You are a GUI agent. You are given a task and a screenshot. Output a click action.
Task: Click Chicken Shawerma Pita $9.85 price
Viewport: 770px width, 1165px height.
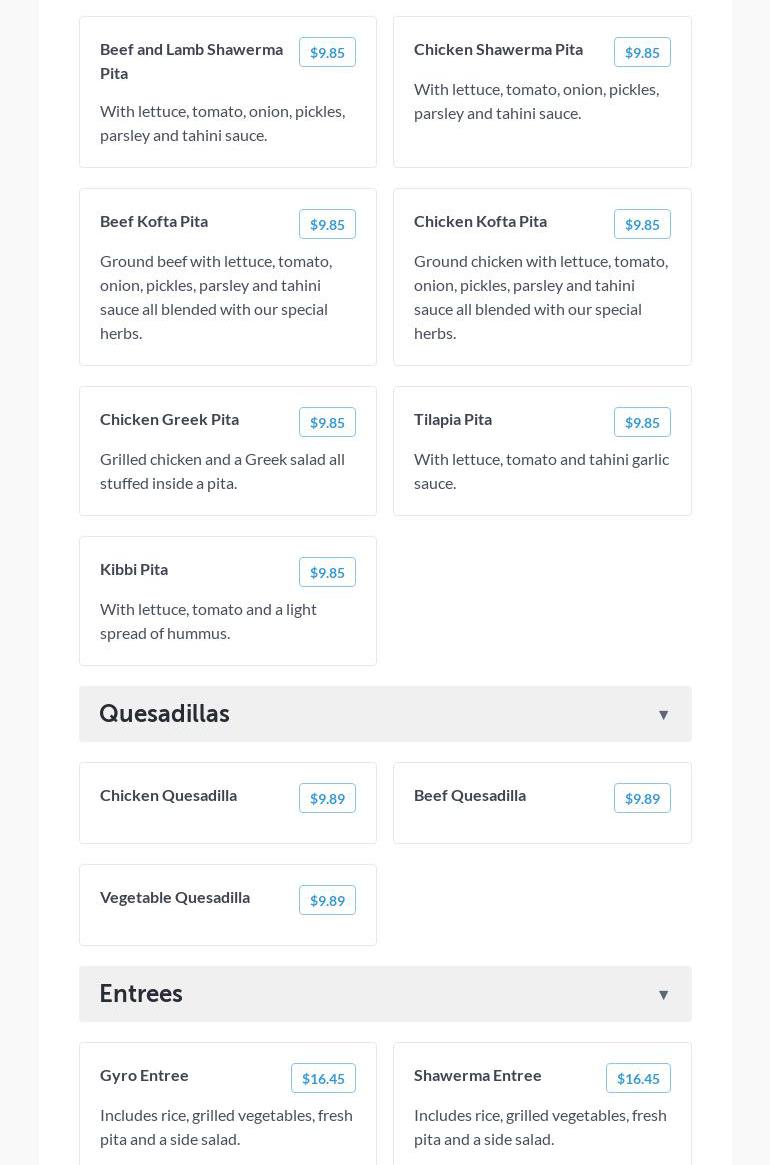tap(642, 52)
